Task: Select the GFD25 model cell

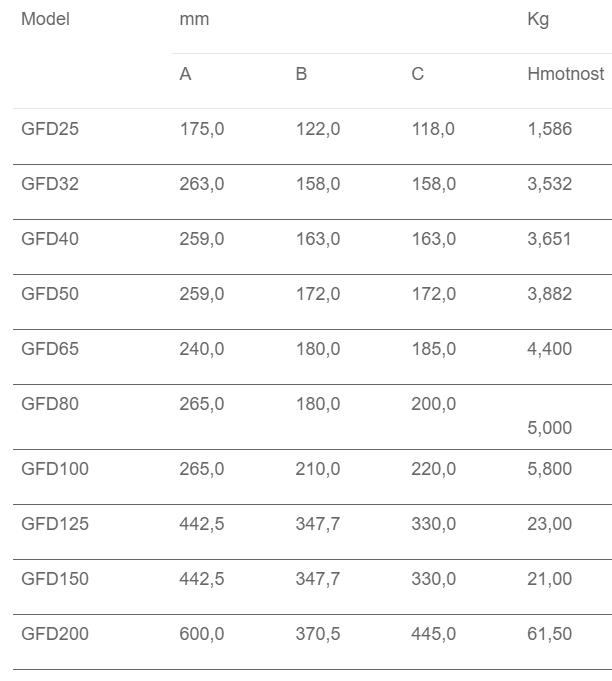Action: [x=50, y=129]
